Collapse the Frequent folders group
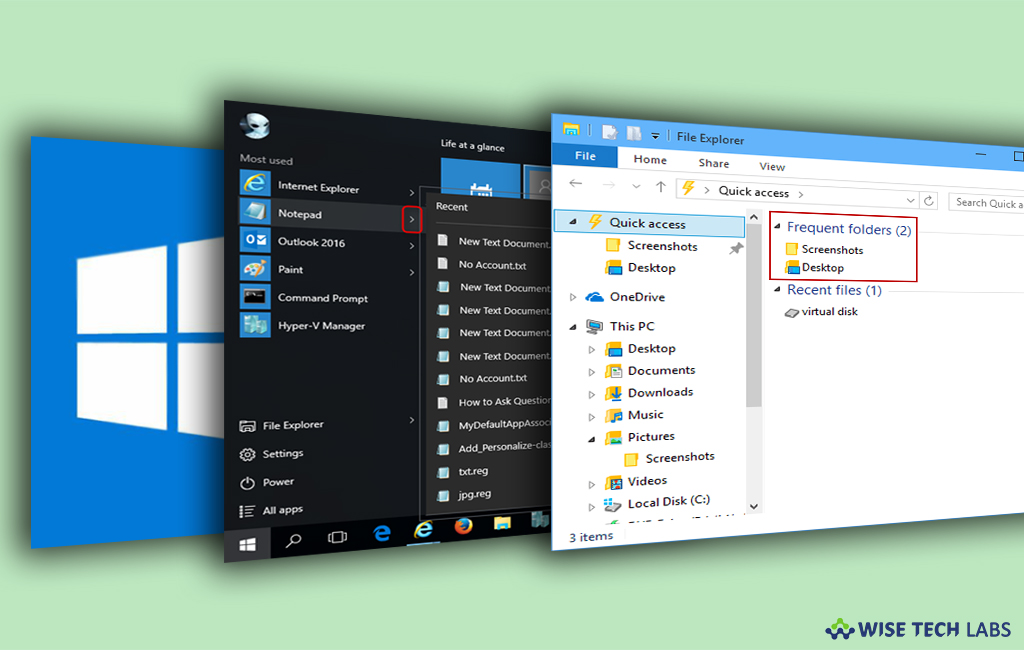Viewport: 1024px width, 650px height. coord(777,226)
